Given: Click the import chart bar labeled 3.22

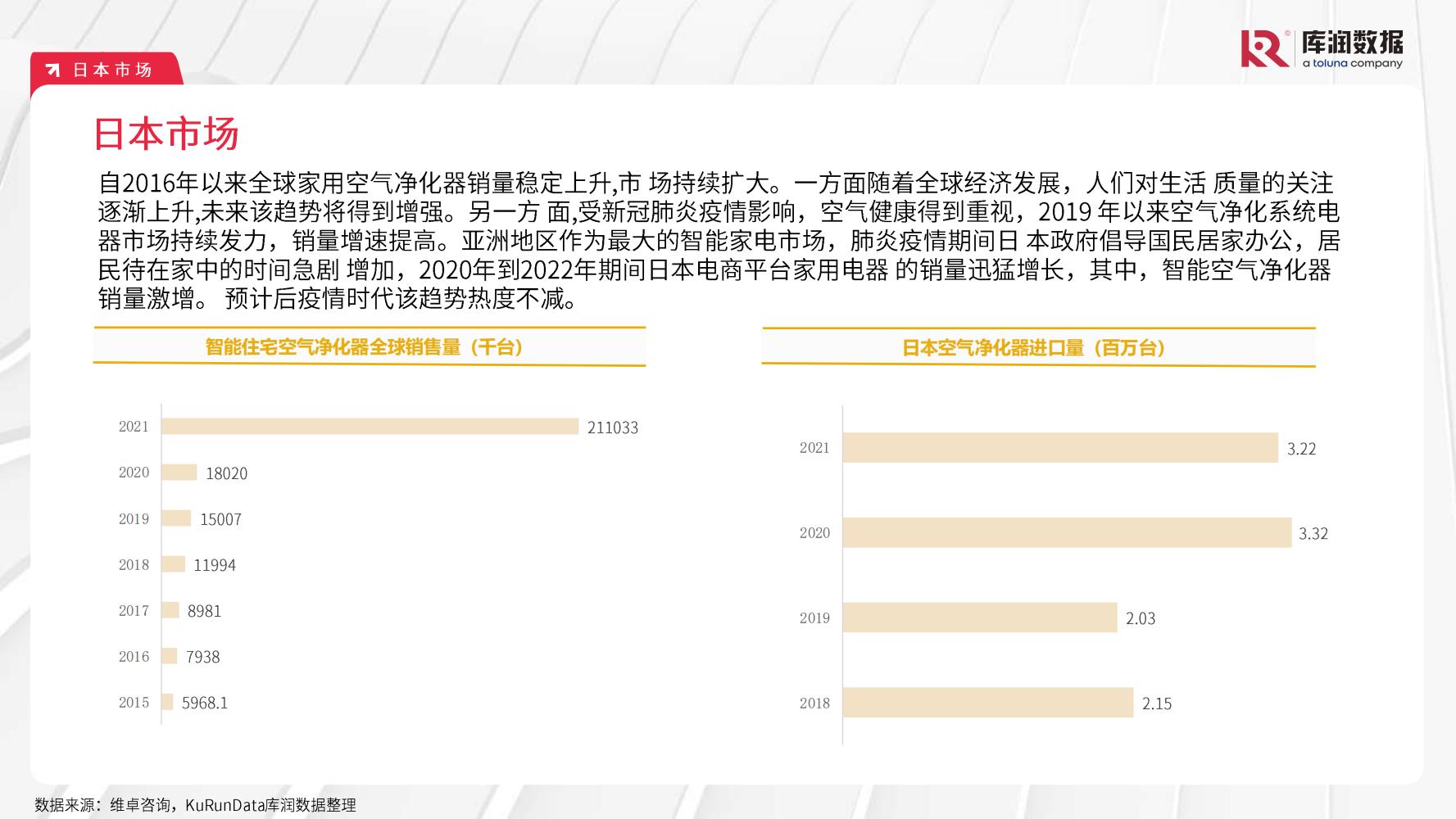Looking at the screenshot, I should click(x=1060, y=448).
